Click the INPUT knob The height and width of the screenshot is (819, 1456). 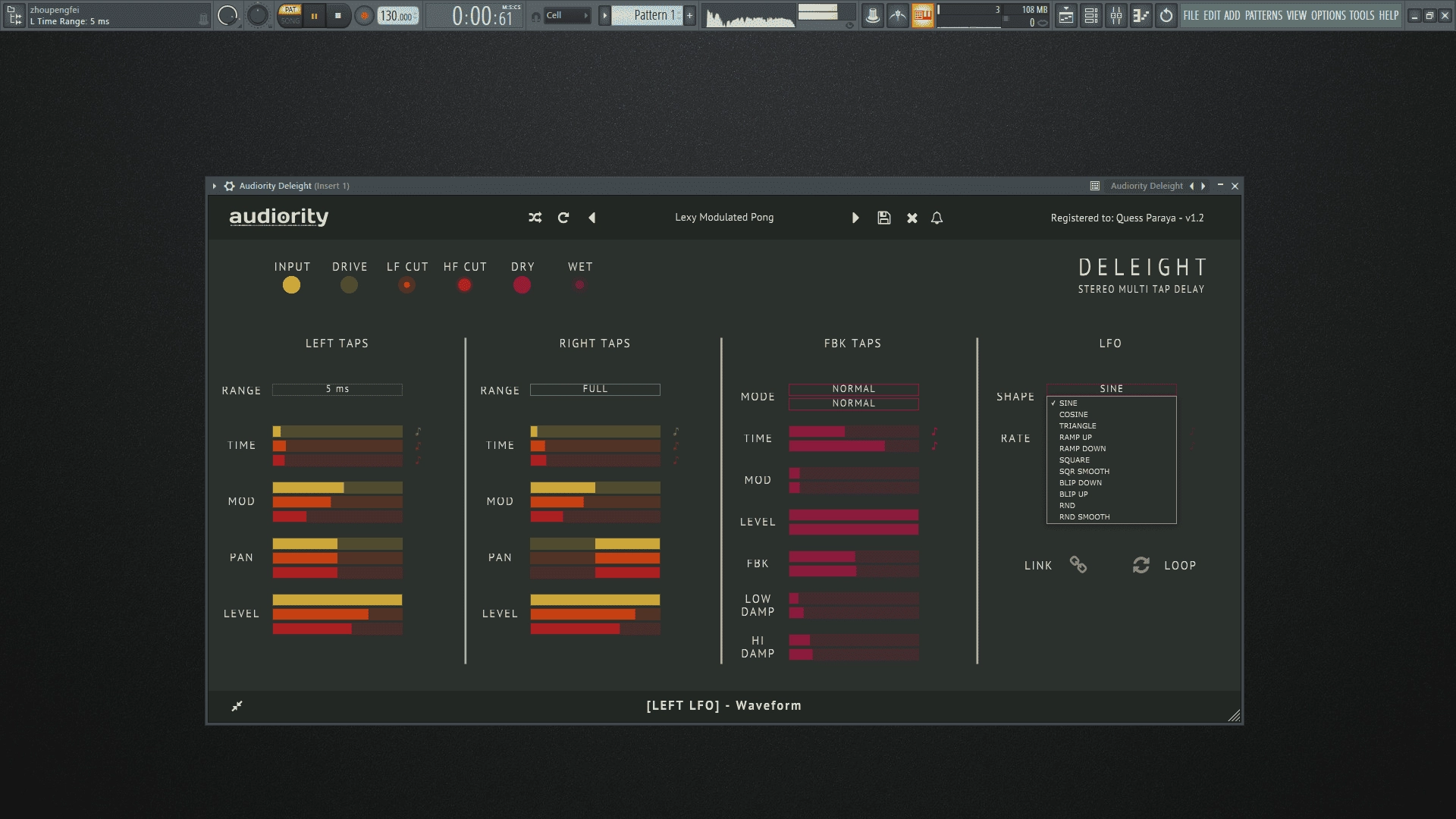click(x=291, y=285)
